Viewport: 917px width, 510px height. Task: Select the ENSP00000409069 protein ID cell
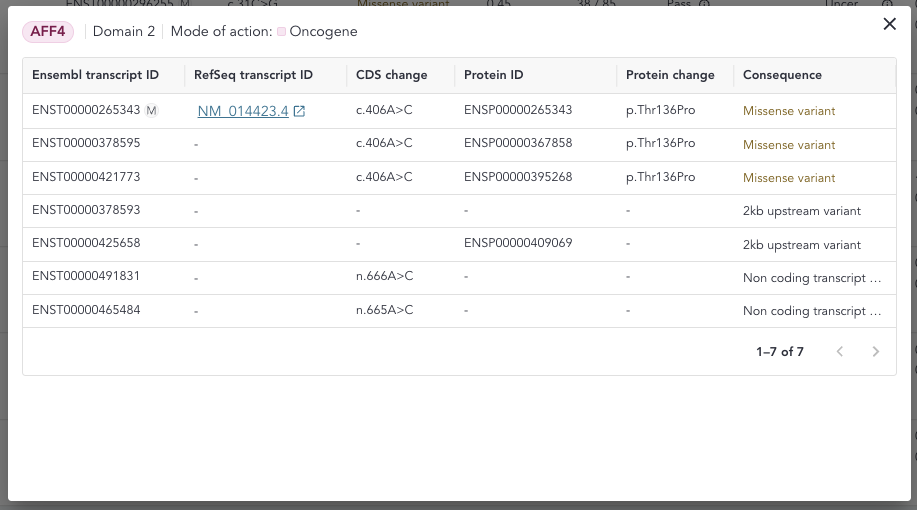pyautogui.click(x=518, y=244)
